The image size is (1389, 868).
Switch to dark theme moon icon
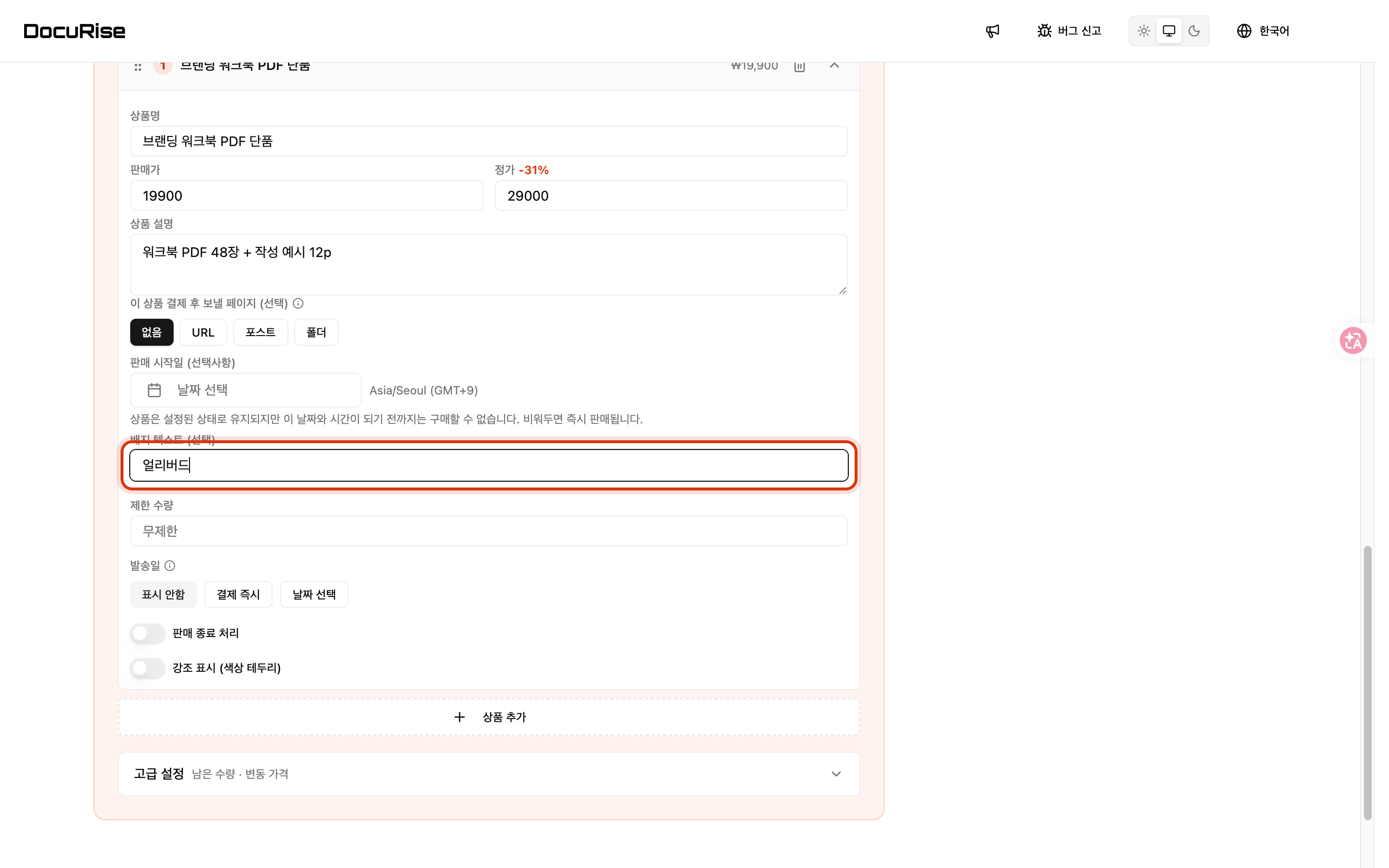point(1194,31)
